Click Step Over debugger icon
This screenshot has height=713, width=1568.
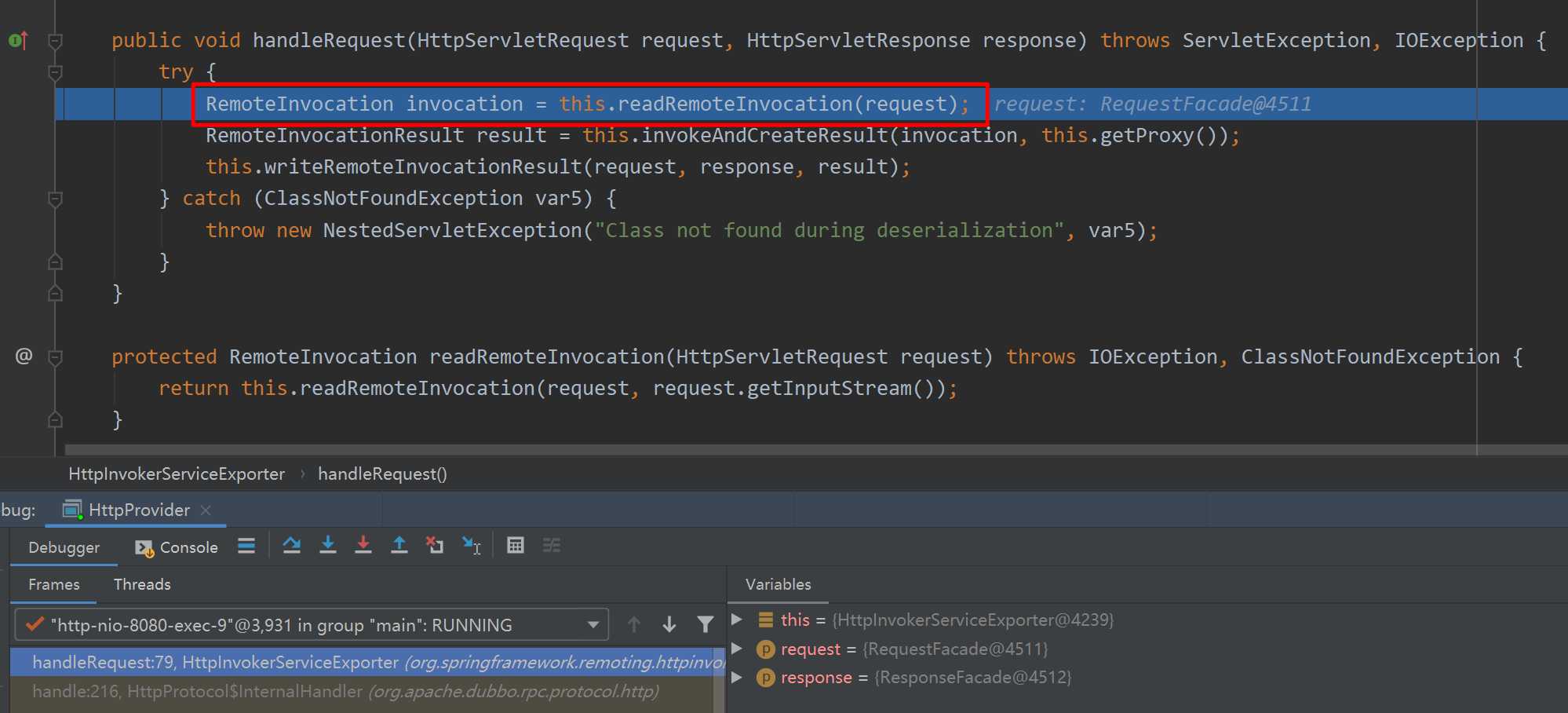(292, 546)
